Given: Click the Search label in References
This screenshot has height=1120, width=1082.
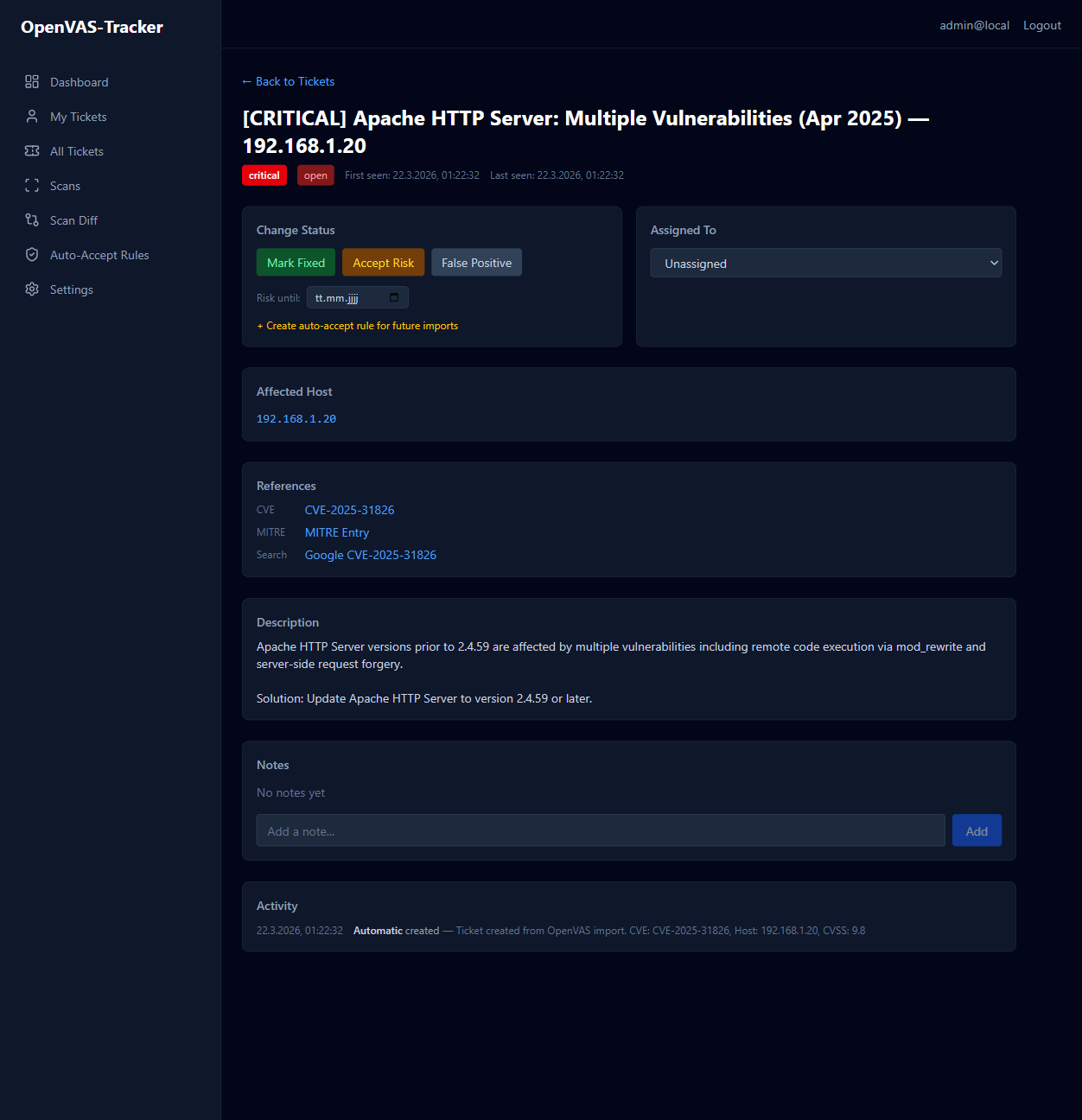Looking at the screenshot, I should pos(272,555).
